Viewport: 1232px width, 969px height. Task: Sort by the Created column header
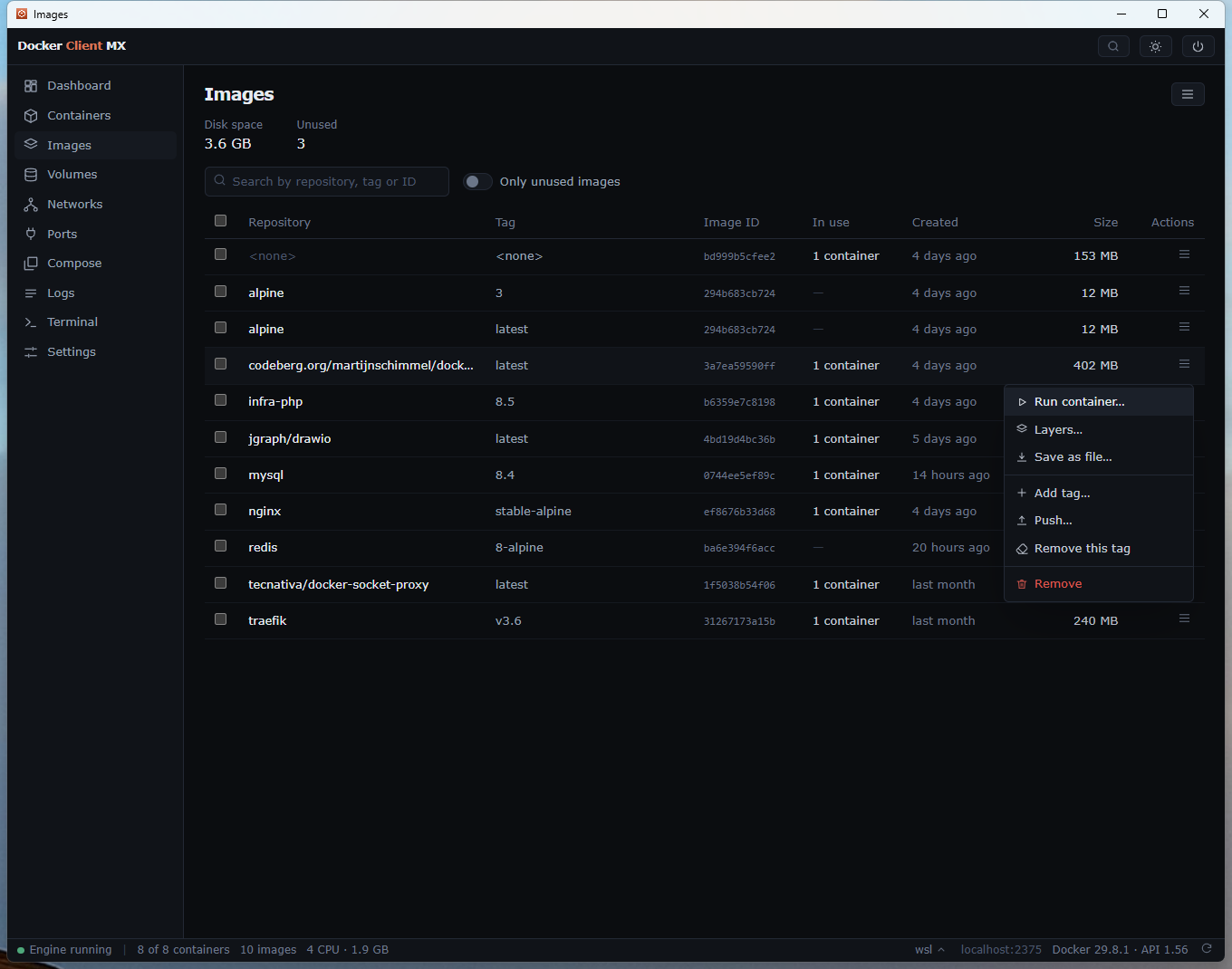click(x=935, y=222)
